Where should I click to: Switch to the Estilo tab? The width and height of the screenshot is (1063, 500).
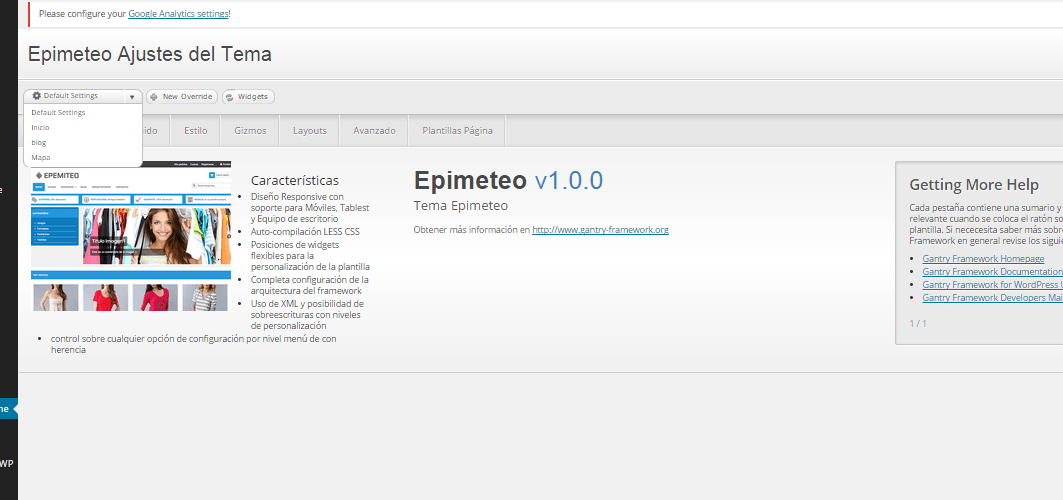tap(196, 131)
